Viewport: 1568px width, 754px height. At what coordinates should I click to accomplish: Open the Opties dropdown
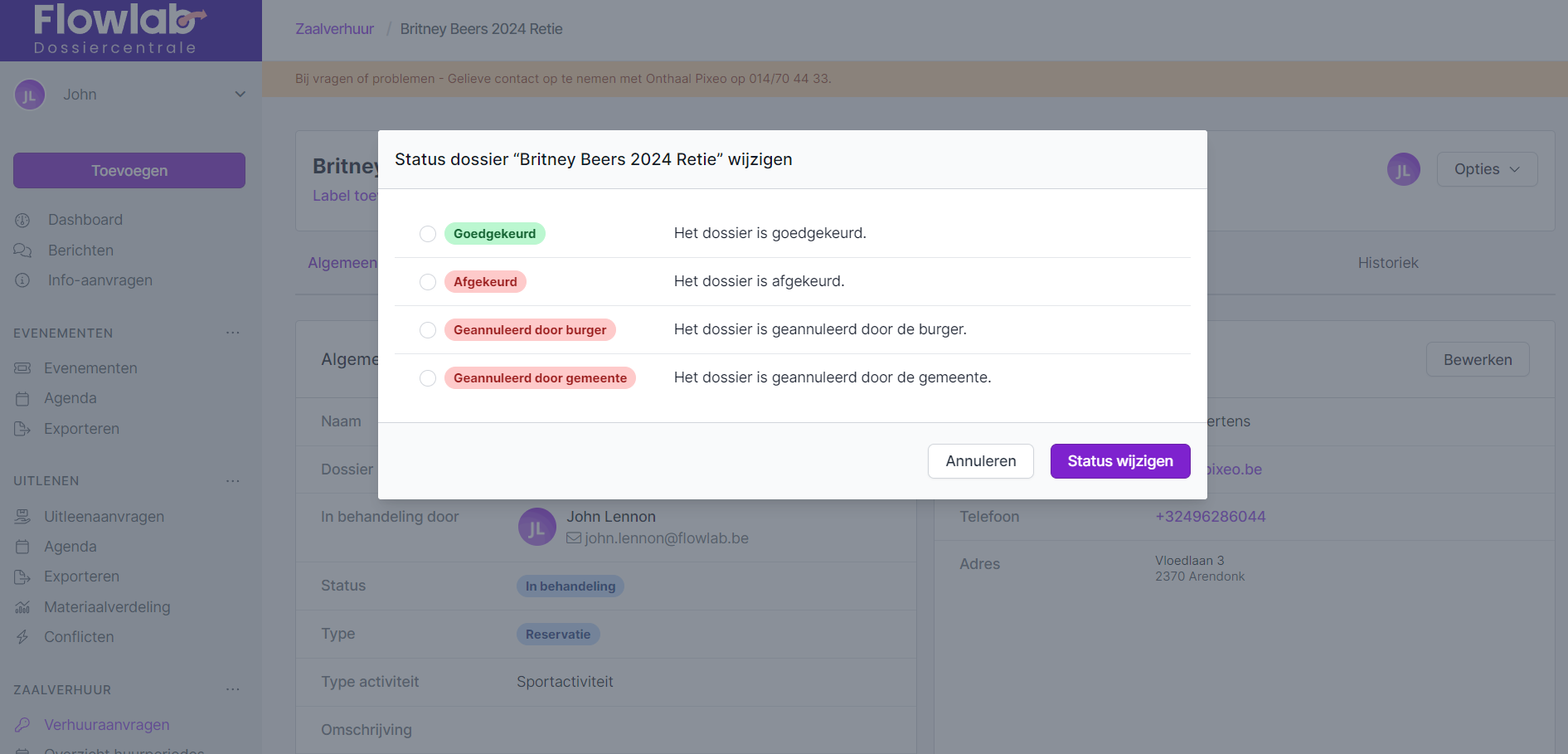tap(1486, 169)
